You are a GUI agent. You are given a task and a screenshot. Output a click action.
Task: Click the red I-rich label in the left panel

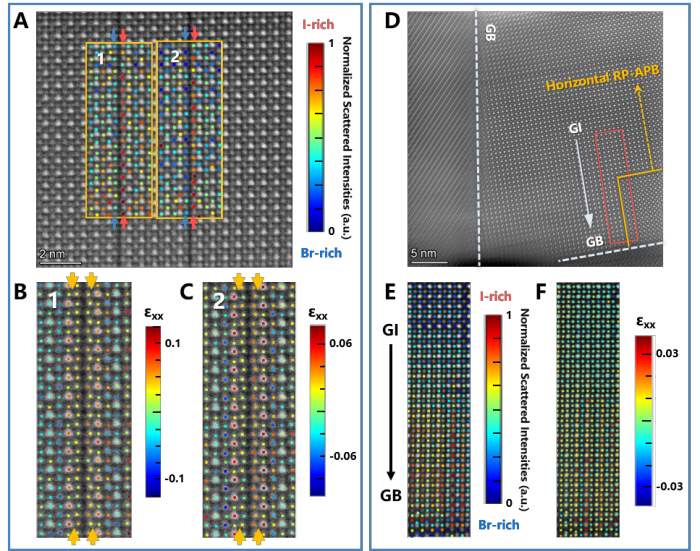coord(318,23)
